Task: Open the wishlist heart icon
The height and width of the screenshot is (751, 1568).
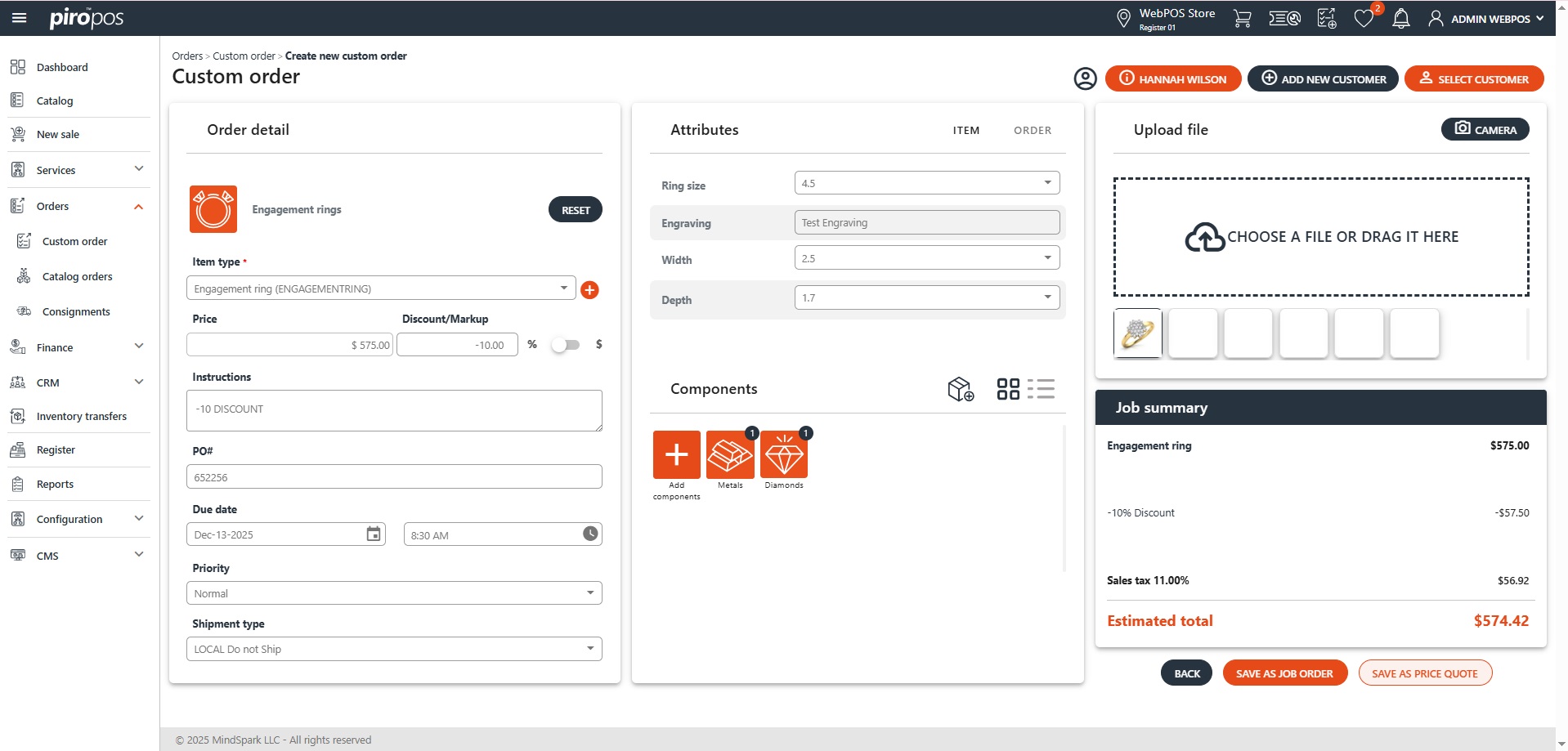Action: click(x=1363, y=19)
